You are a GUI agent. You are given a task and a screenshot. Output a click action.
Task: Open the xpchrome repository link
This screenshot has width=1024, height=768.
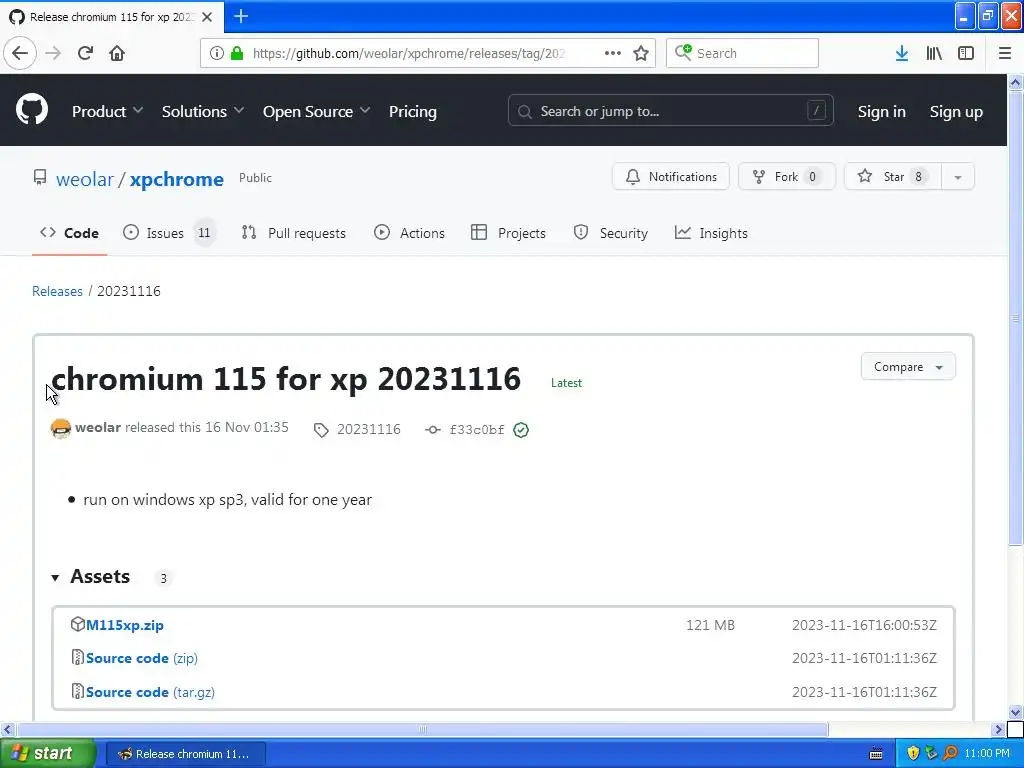pos(176,180)
